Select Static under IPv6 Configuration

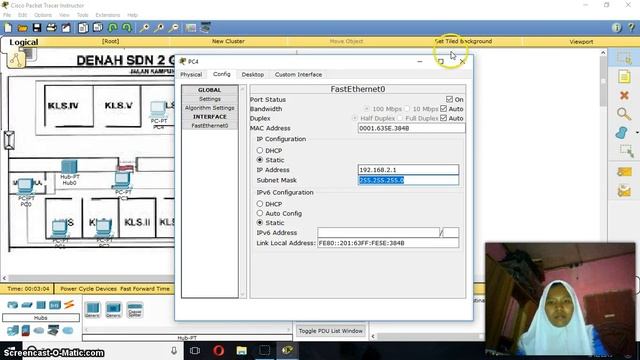[x=260, y=222]
